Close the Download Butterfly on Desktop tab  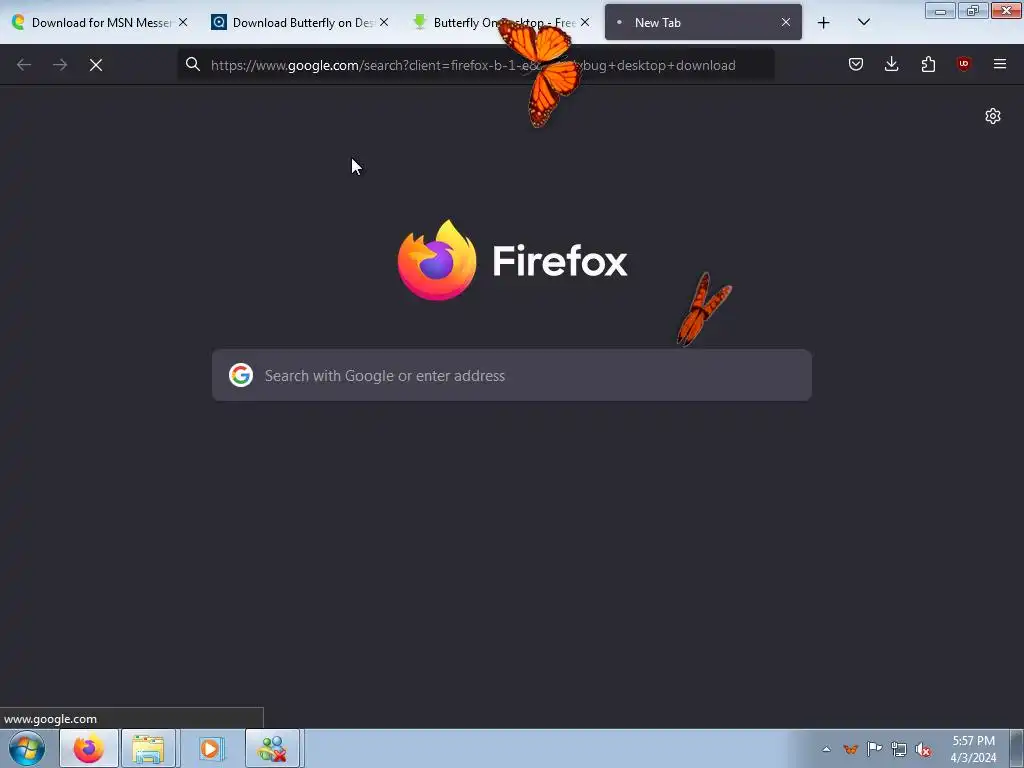[x=384, y=22]
